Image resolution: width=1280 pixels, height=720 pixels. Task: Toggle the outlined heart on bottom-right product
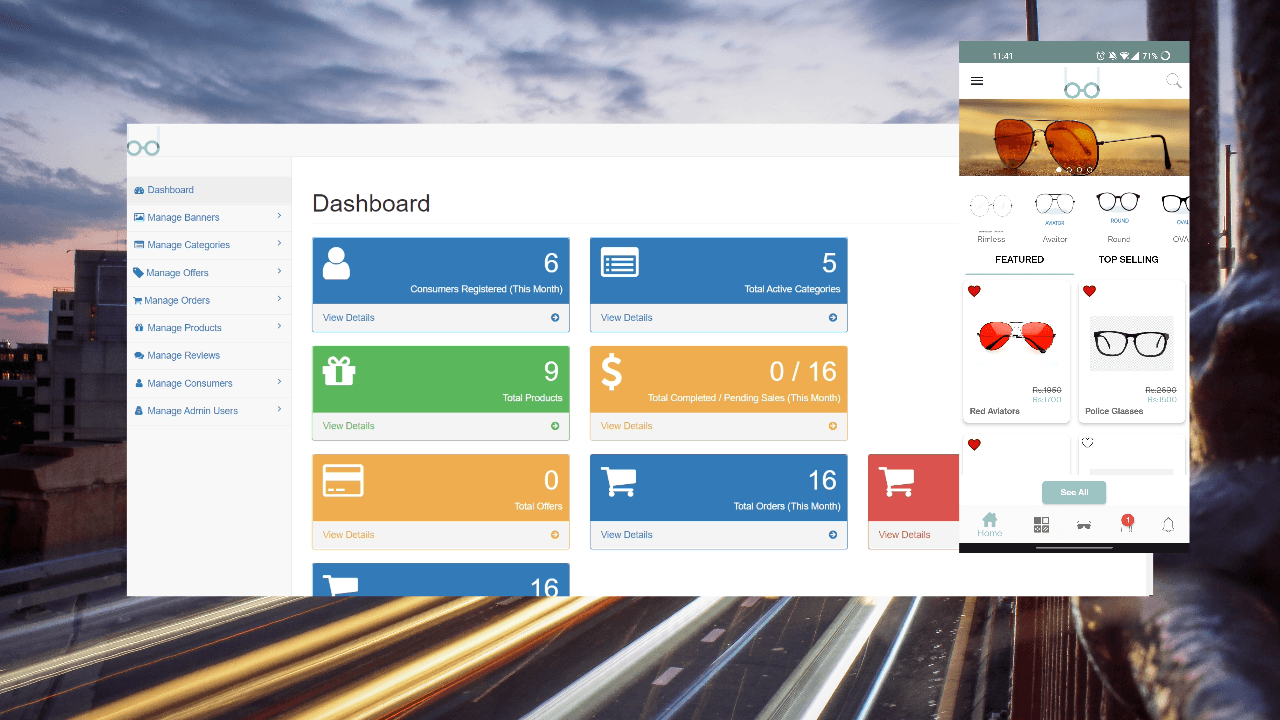1088,443
